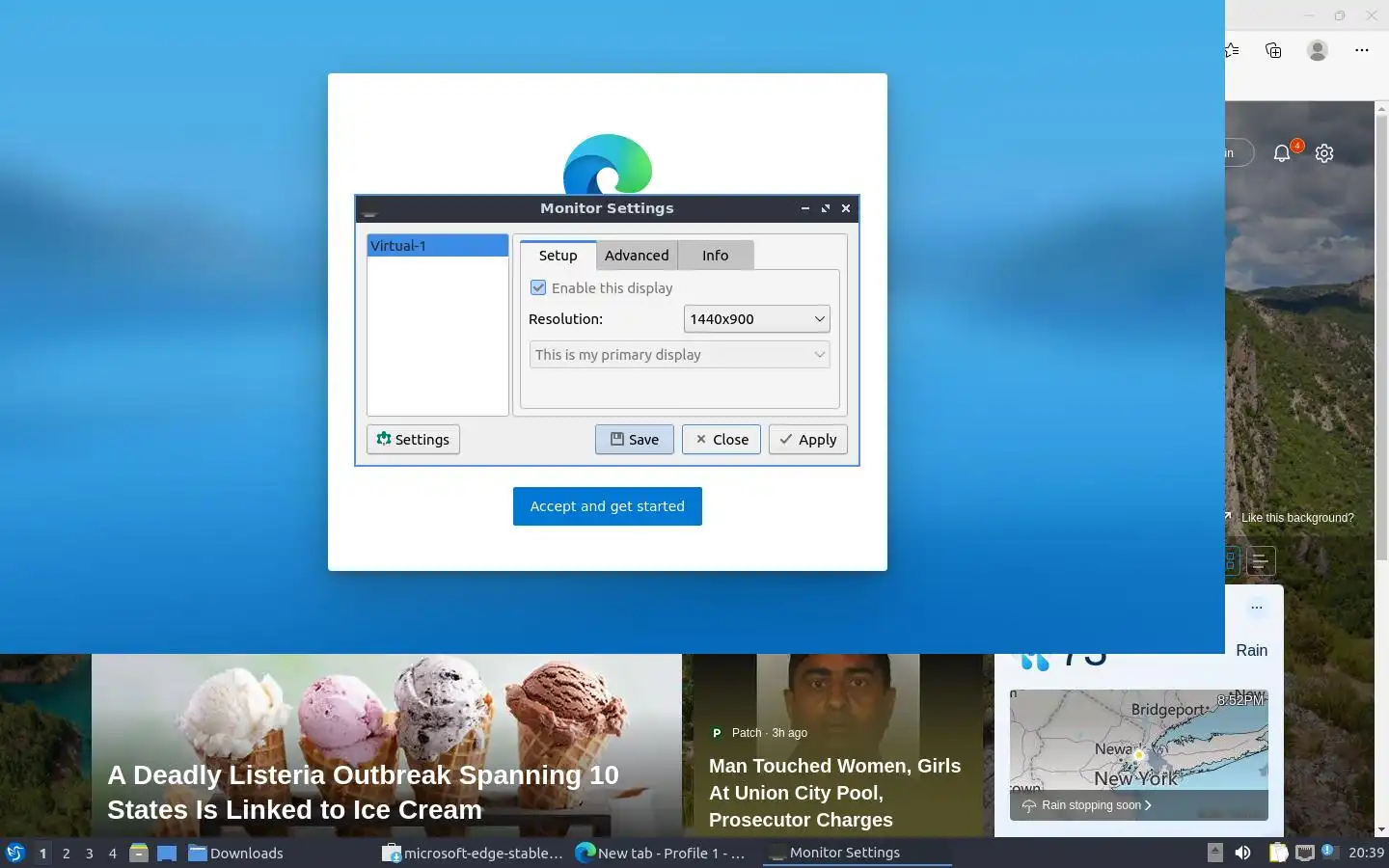Click the network tray icon
Image resolution: width=1389 pixels, height=868 pixels.
click(x=1304, y=853)
